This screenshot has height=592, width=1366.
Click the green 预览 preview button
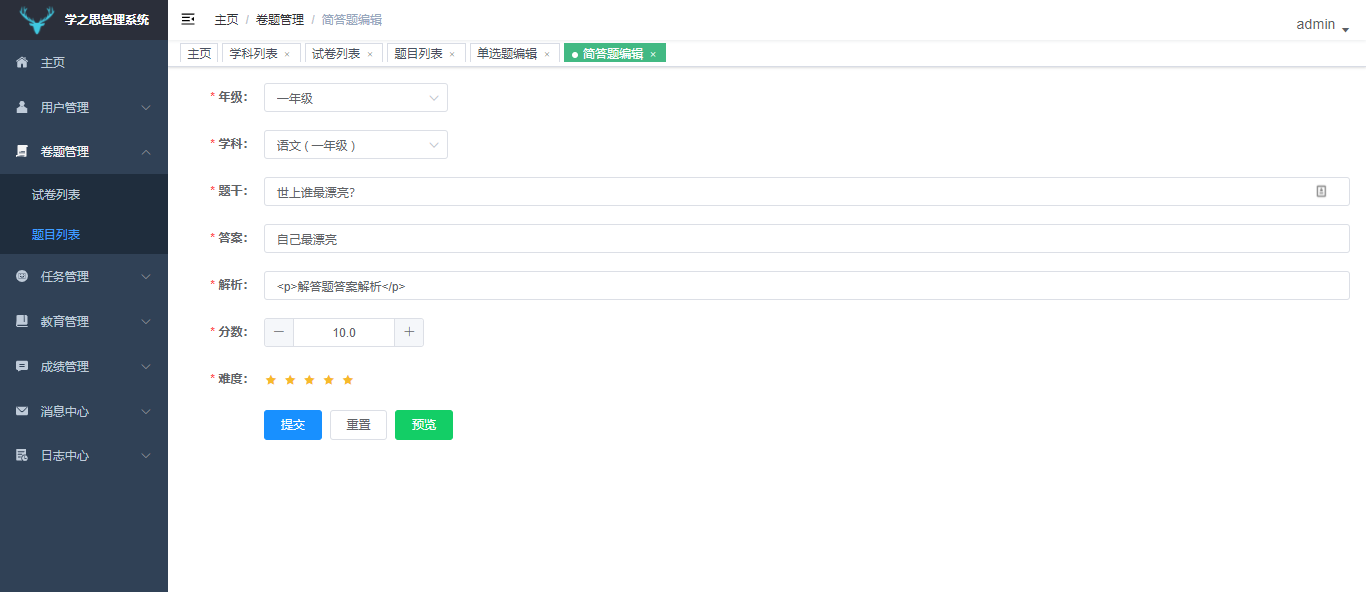[423, 424]
